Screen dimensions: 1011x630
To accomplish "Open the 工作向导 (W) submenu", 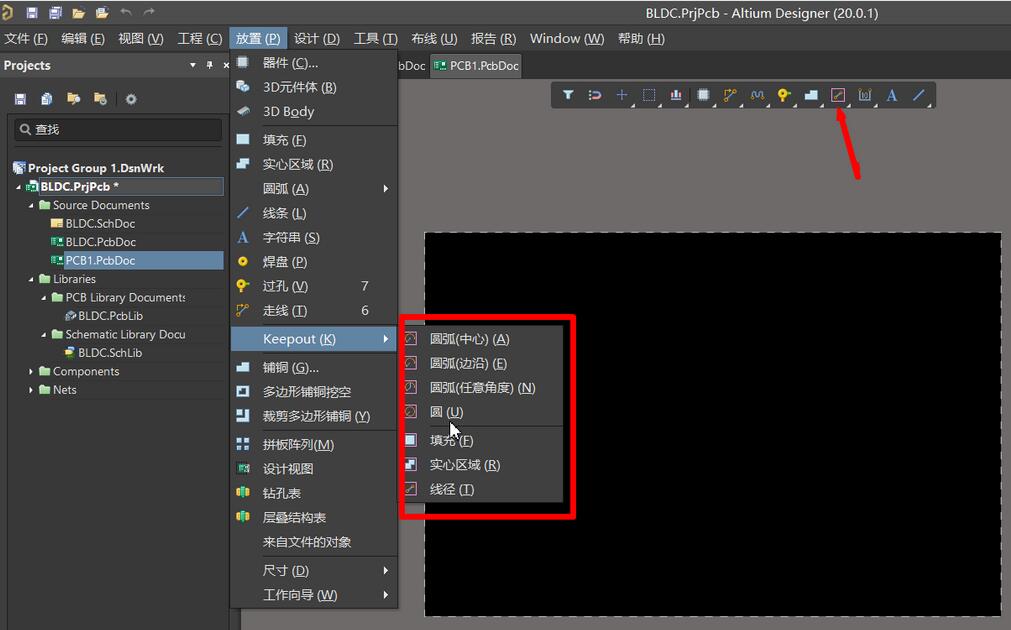I will point(314,595).
